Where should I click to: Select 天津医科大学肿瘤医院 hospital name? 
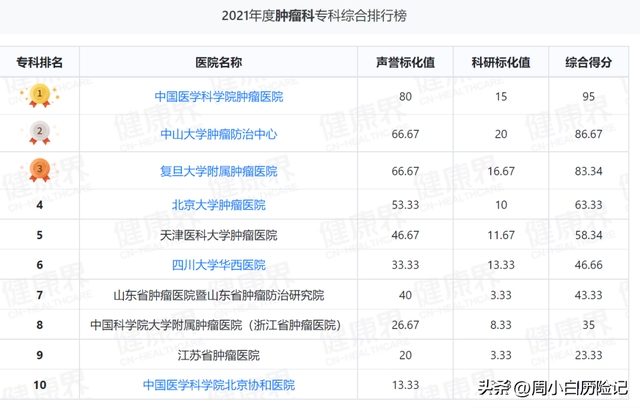coord(219,235)
